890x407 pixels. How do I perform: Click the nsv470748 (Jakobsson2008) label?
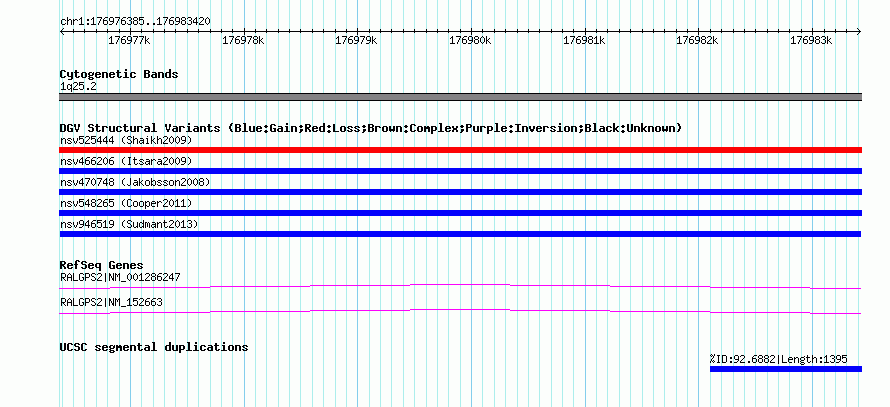(135, 182)
